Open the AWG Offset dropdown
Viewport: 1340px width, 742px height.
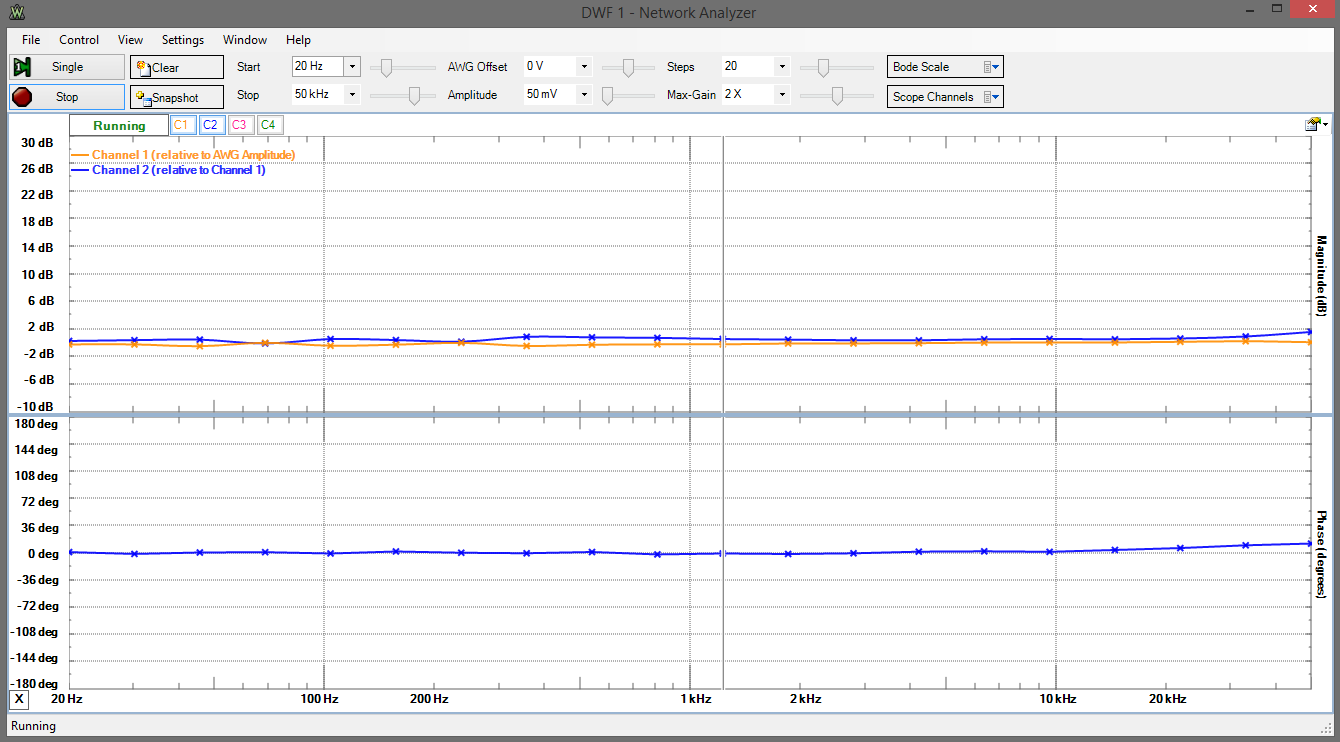(584, 67)
